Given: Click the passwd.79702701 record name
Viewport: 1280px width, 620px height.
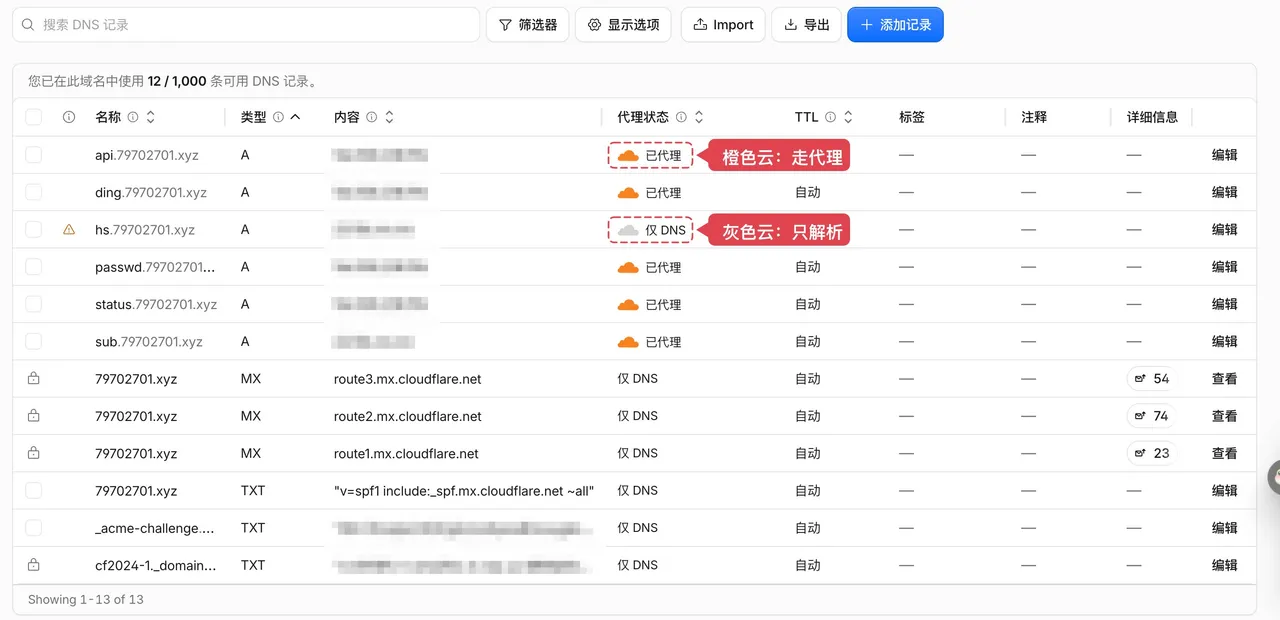Looking at the screenshot, I should pyautogui.click(x=155, y=267).
